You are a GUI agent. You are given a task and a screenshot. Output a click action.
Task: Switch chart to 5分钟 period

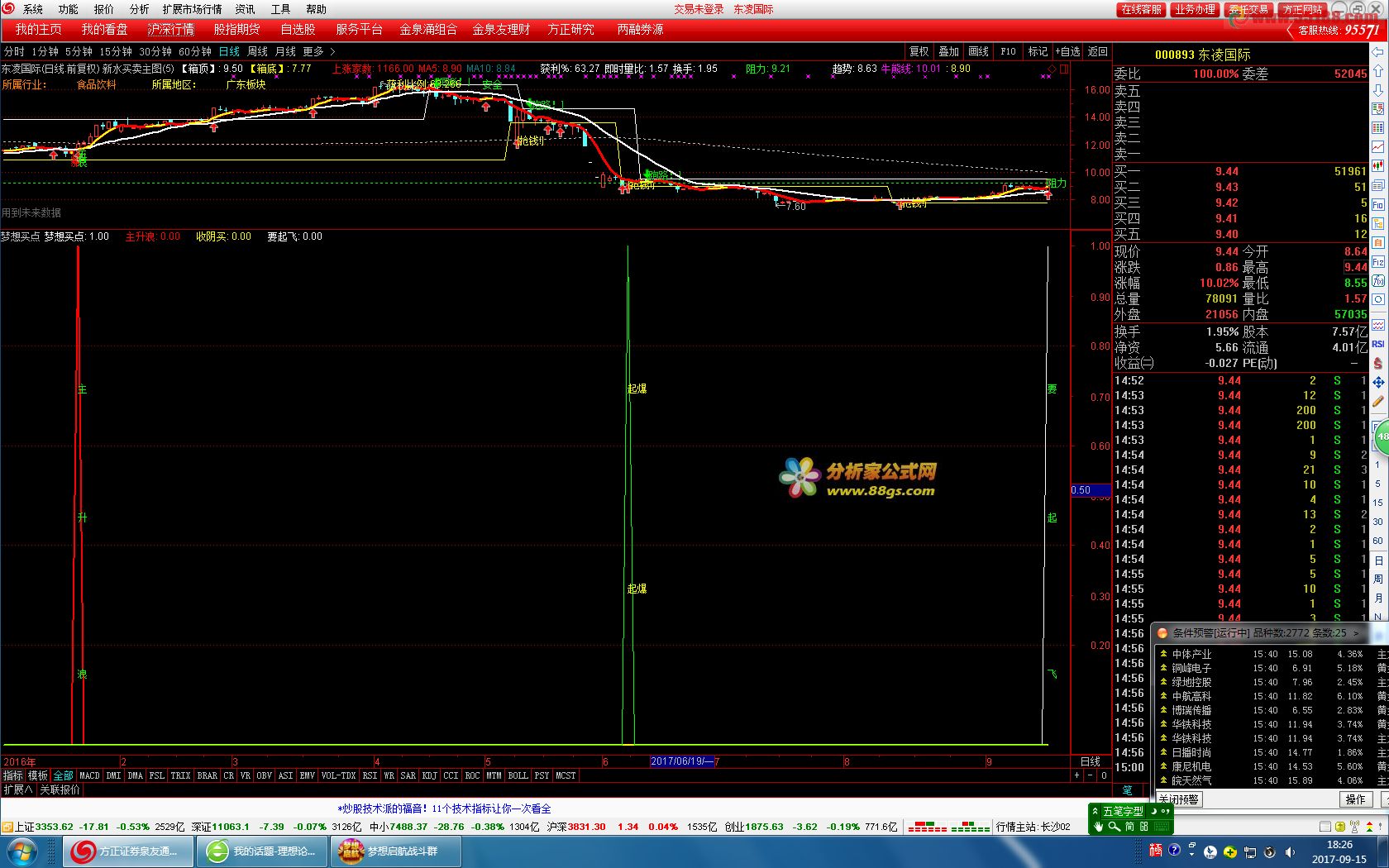click(79, 51)
